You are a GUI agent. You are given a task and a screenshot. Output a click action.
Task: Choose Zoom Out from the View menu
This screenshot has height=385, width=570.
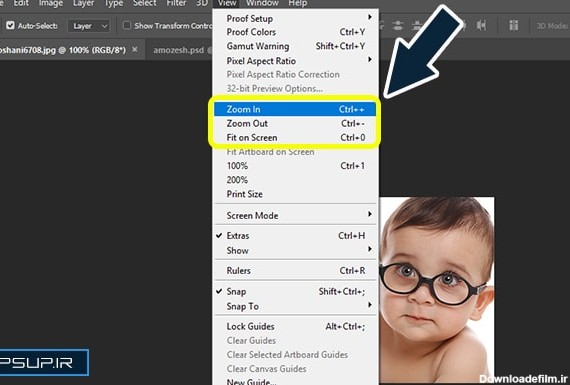click(295, 124)
